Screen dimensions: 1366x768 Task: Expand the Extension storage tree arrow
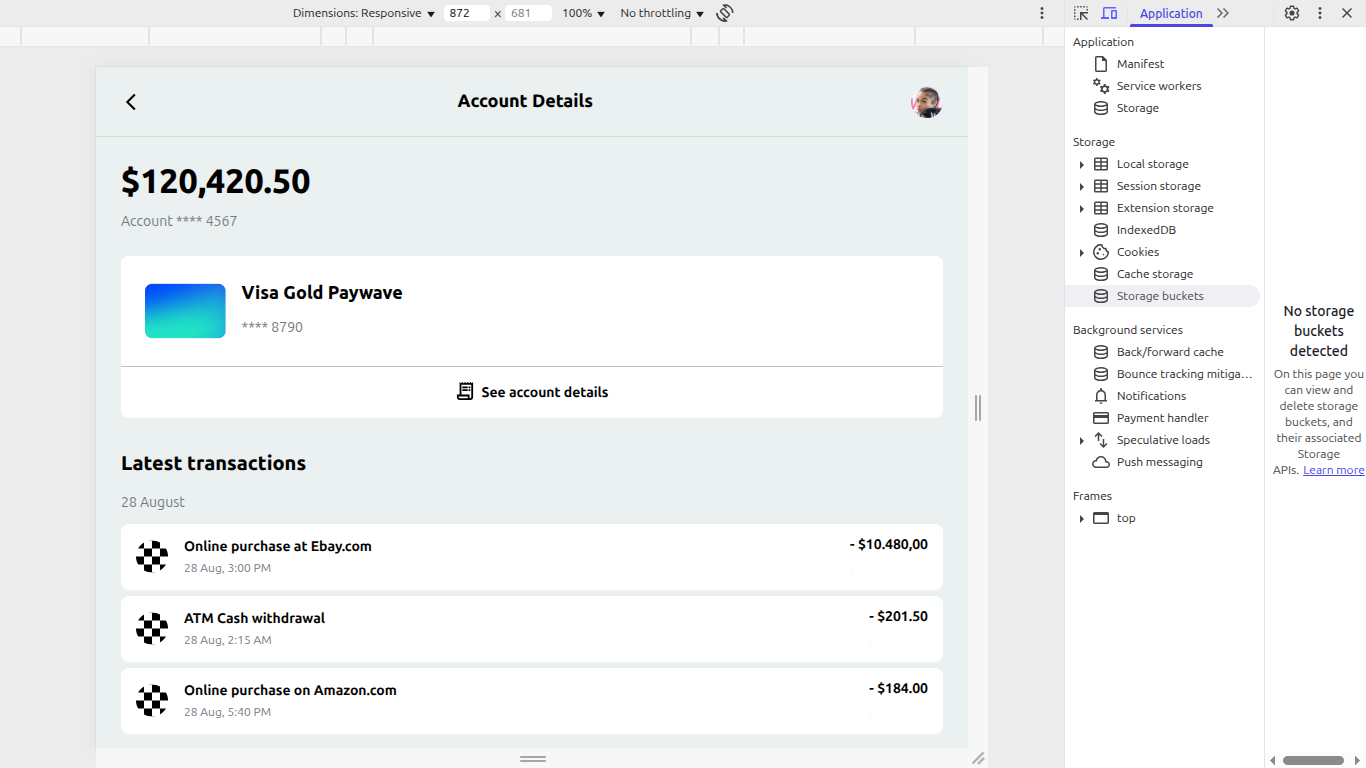tap(1081, 209)
